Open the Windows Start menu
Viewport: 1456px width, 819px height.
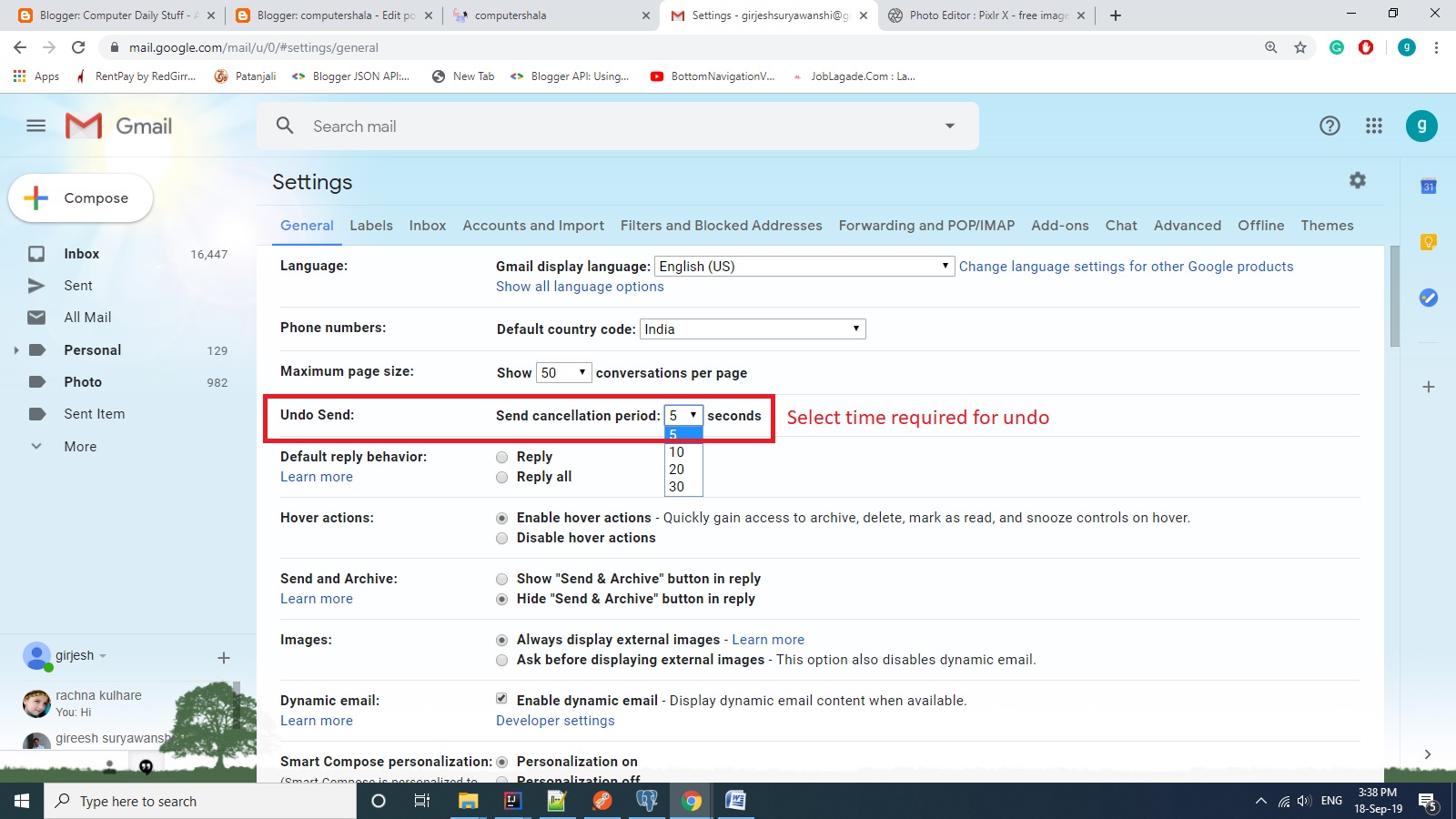[x=22, y=801]
